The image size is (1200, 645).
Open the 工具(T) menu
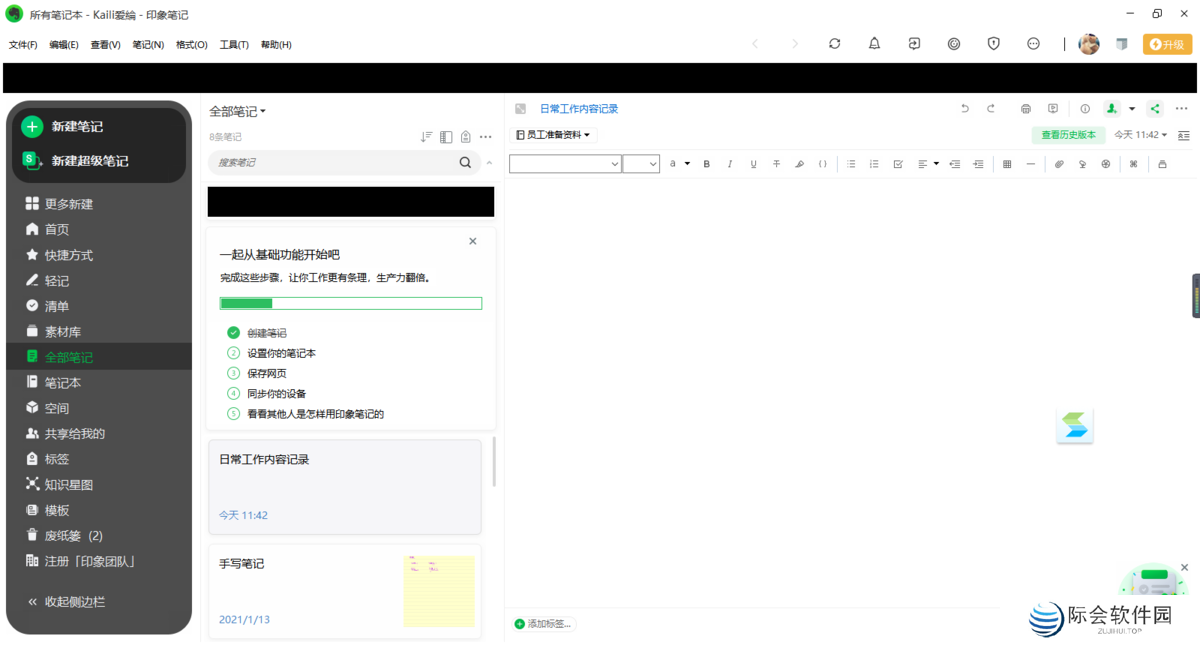(234, 45)
